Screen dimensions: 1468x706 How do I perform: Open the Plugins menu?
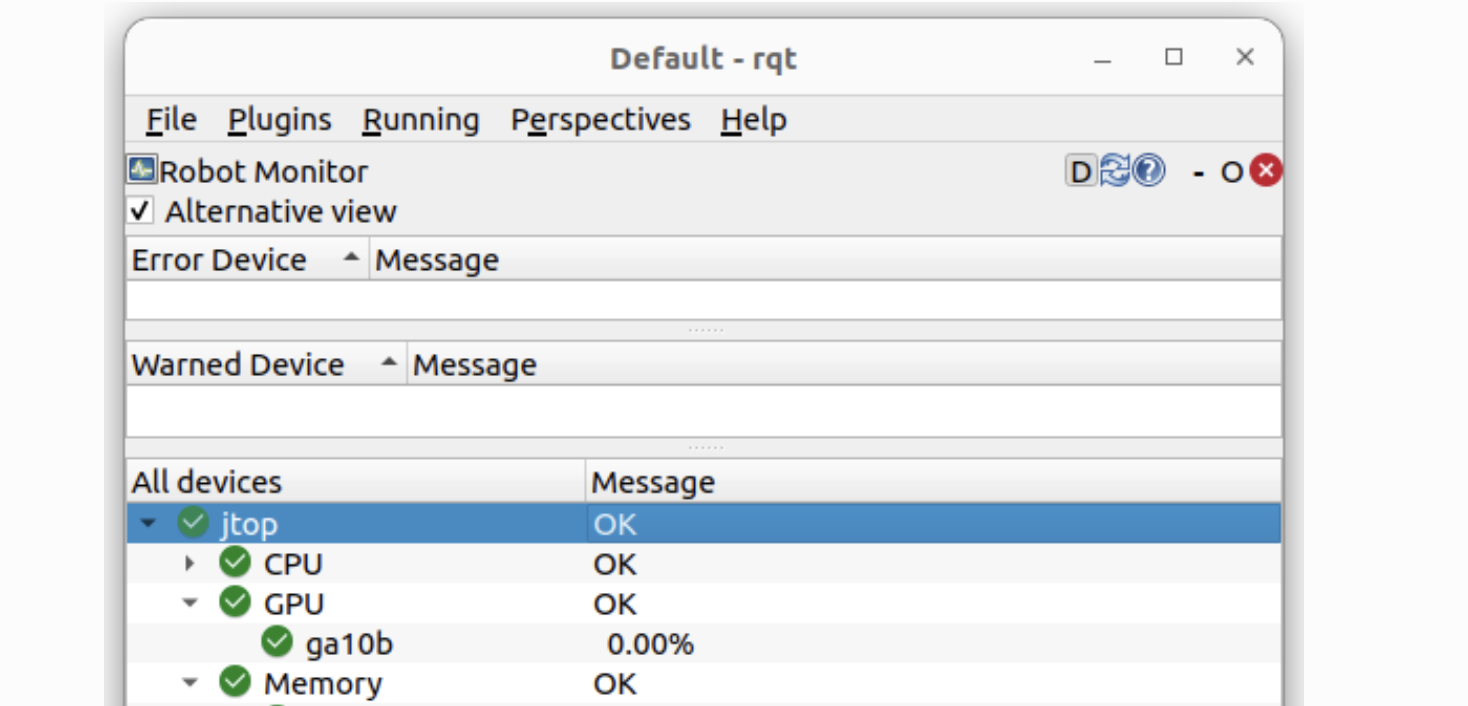coord(279,120)
